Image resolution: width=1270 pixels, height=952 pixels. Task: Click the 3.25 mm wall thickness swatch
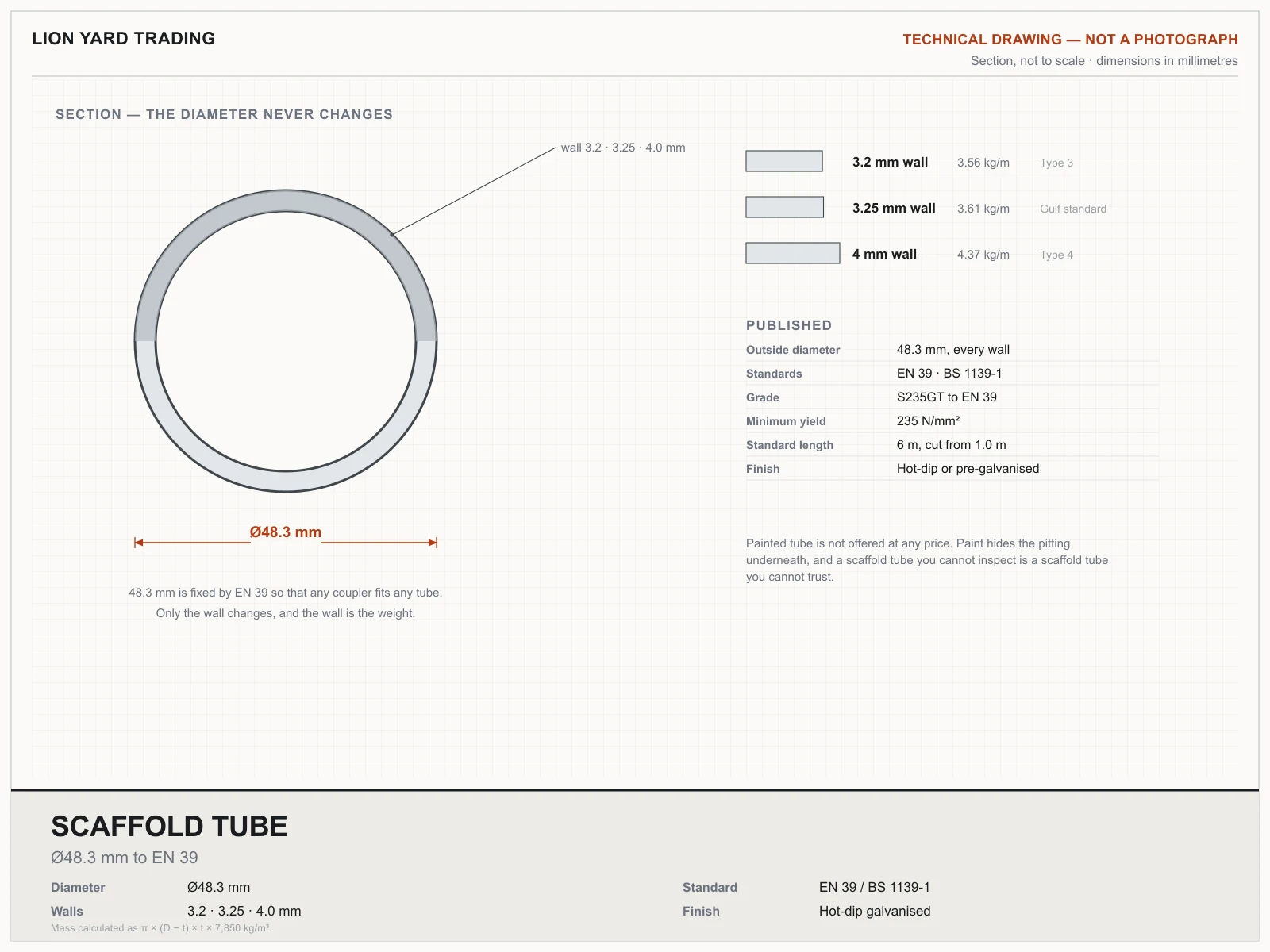(784, 207)
